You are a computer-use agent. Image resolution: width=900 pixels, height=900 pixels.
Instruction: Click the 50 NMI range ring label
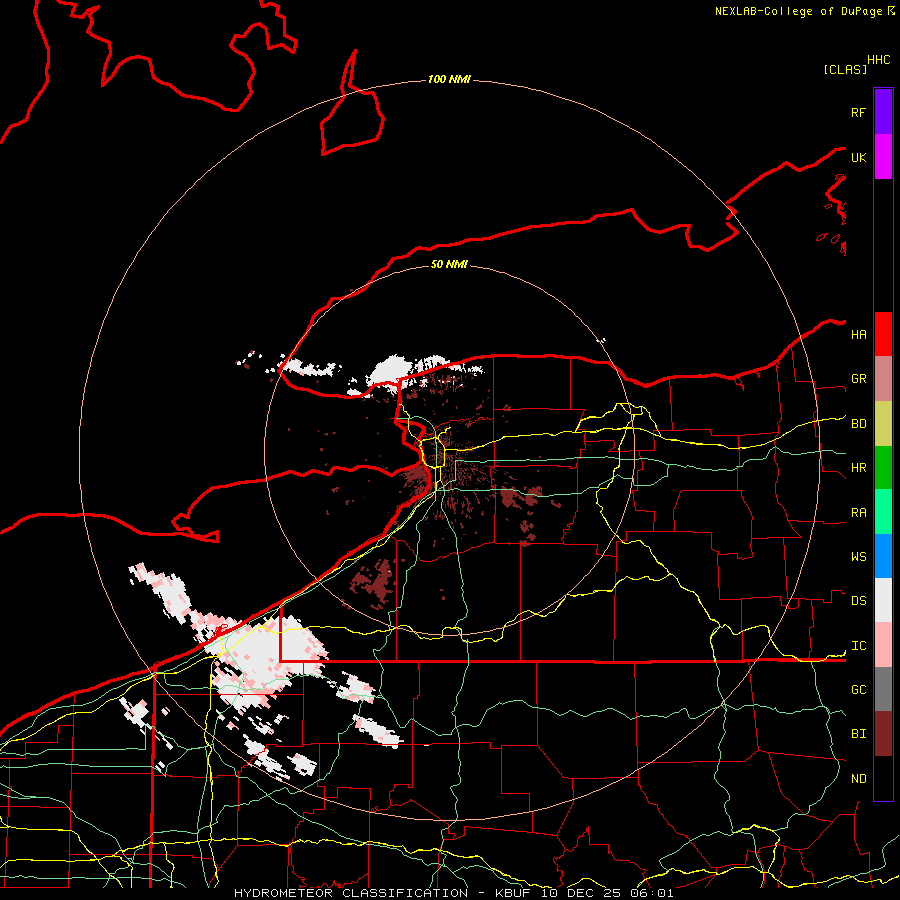pos(449,264)
